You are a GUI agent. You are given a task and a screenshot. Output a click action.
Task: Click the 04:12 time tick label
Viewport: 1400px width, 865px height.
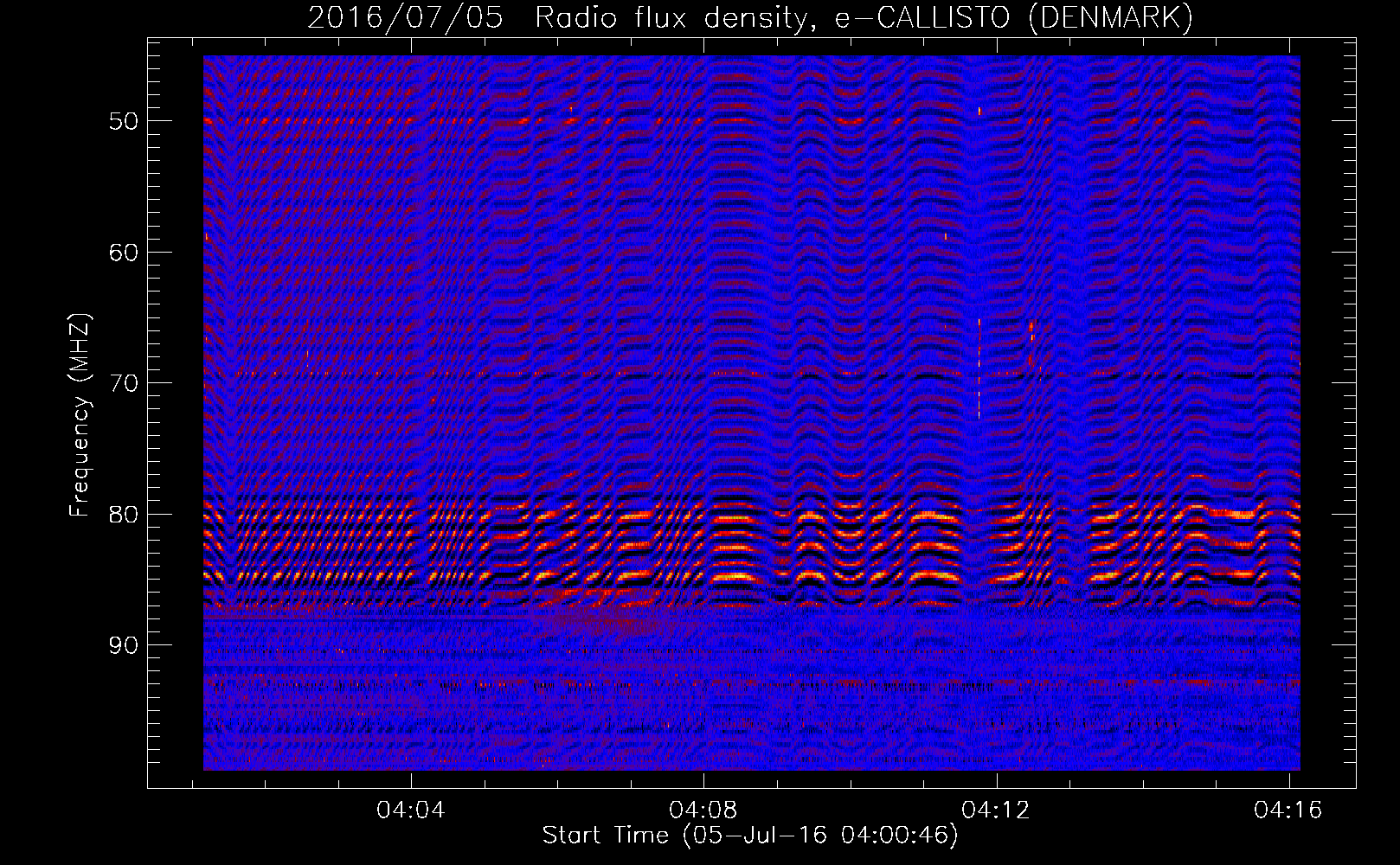tap(996, 810)
